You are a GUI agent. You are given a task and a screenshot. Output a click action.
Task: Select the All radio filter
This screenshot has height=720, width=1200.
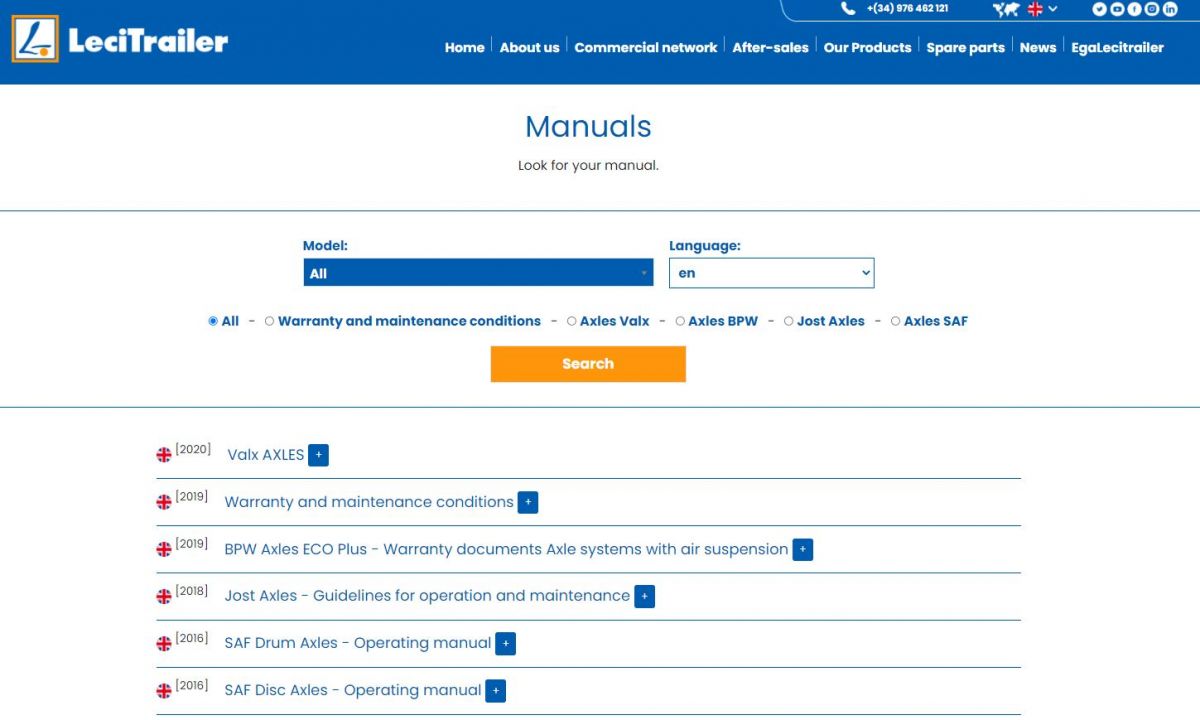click(213, 321)
